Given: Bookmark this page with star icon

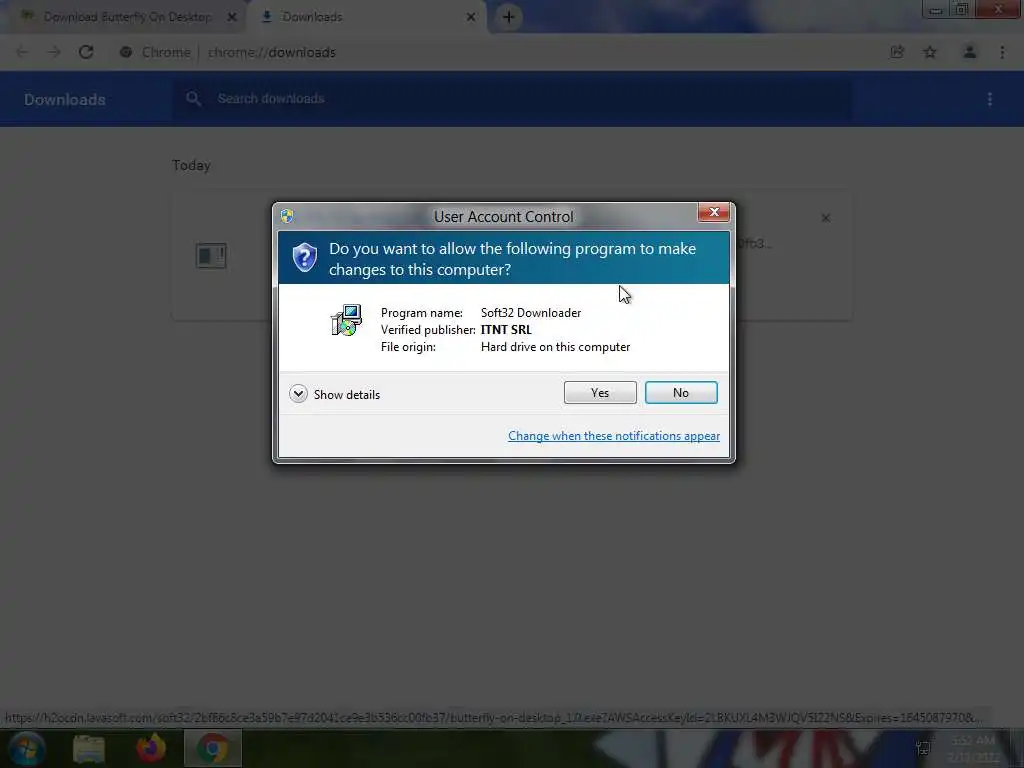Looking at the screenshot, I should point(930,52).
